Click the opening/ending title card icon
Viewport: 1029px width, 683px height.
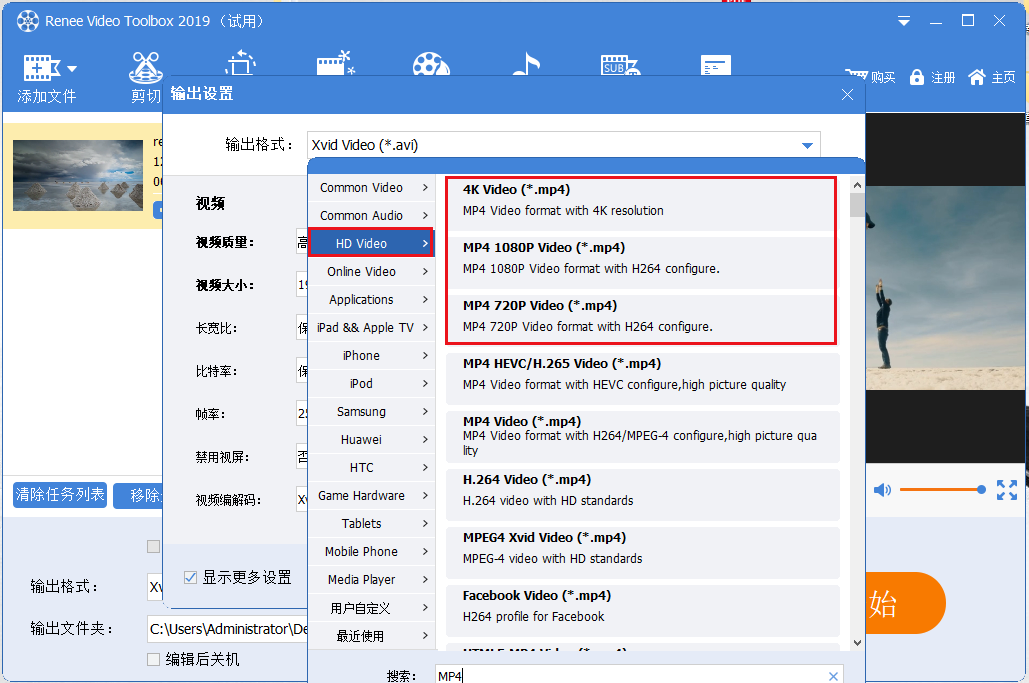[715, 65]
